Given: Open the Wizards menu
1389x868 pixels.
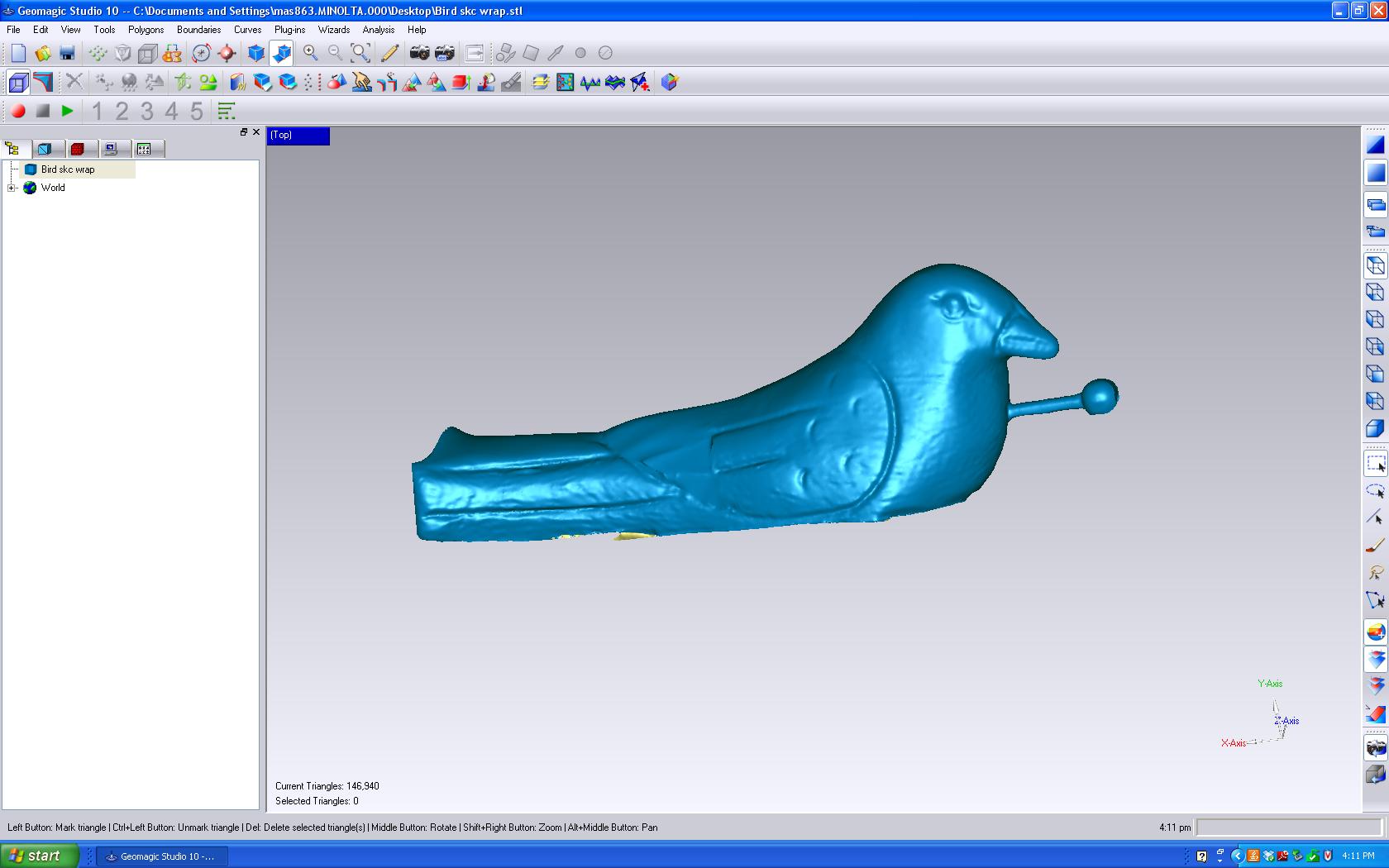Looking at the screenshot, I should (334, 29).
